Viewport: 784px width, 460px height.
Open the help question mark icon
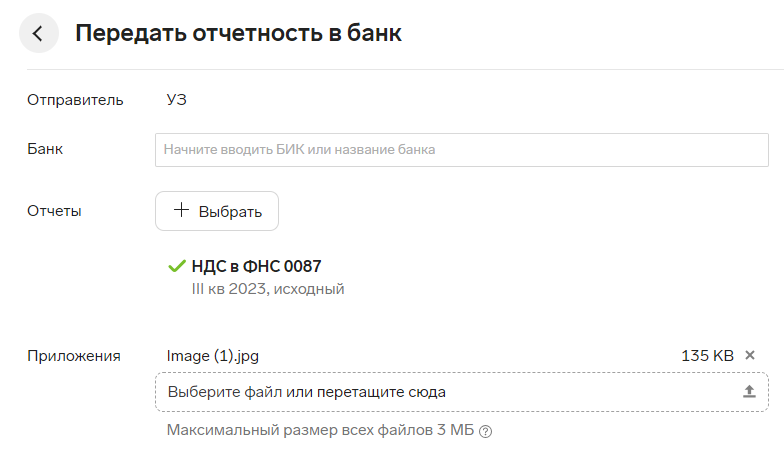pos(485,432)
